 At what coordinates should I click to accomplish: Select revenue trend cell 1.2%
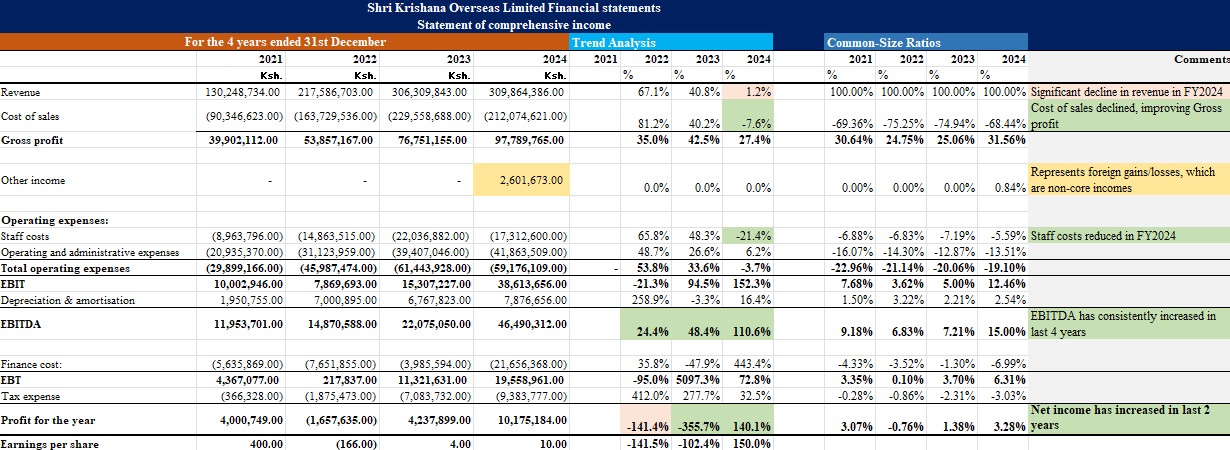coord(748,92)
